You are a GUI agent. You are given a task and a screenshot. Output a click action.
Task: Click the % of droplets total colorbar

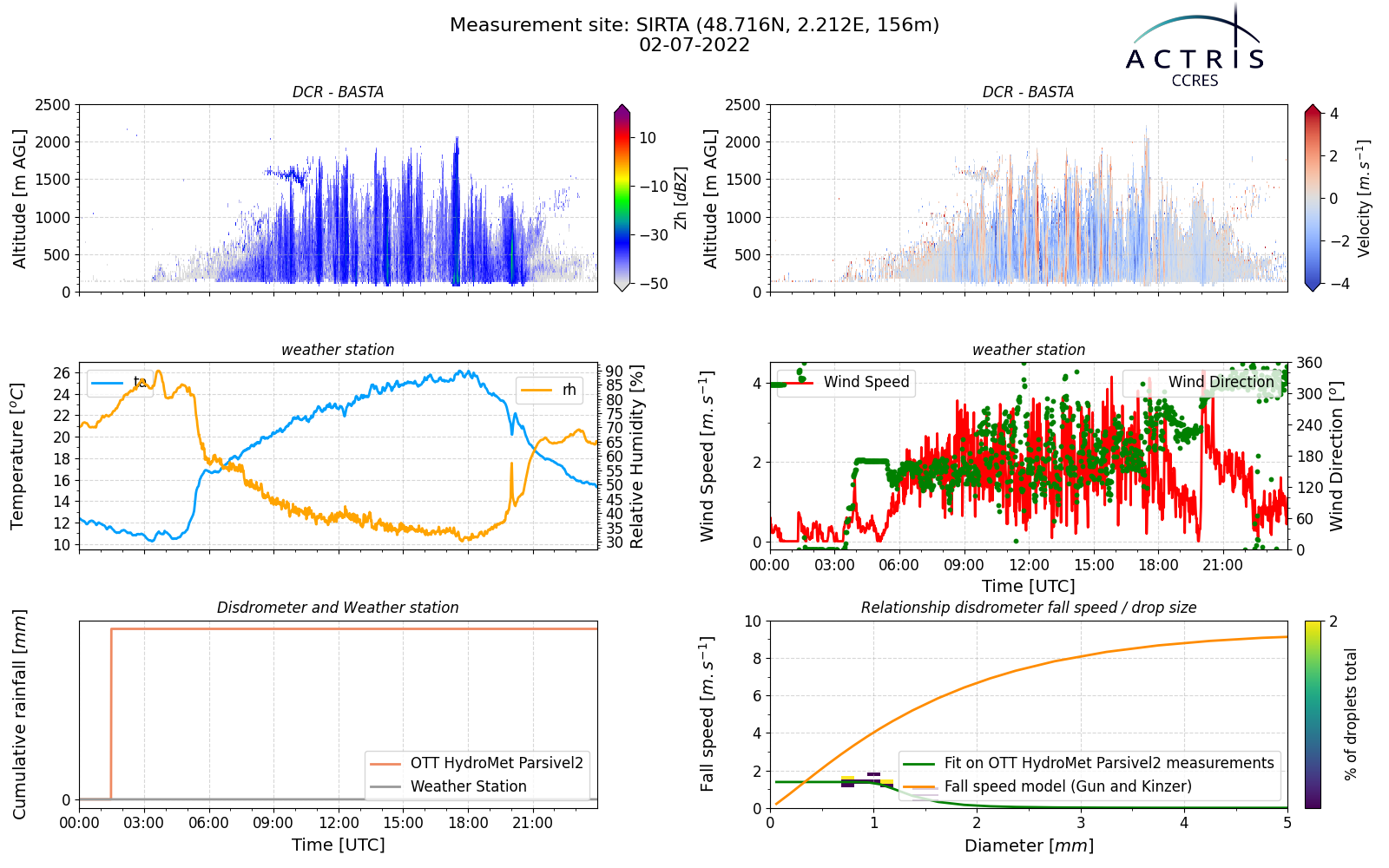[x=1313, y=714]
